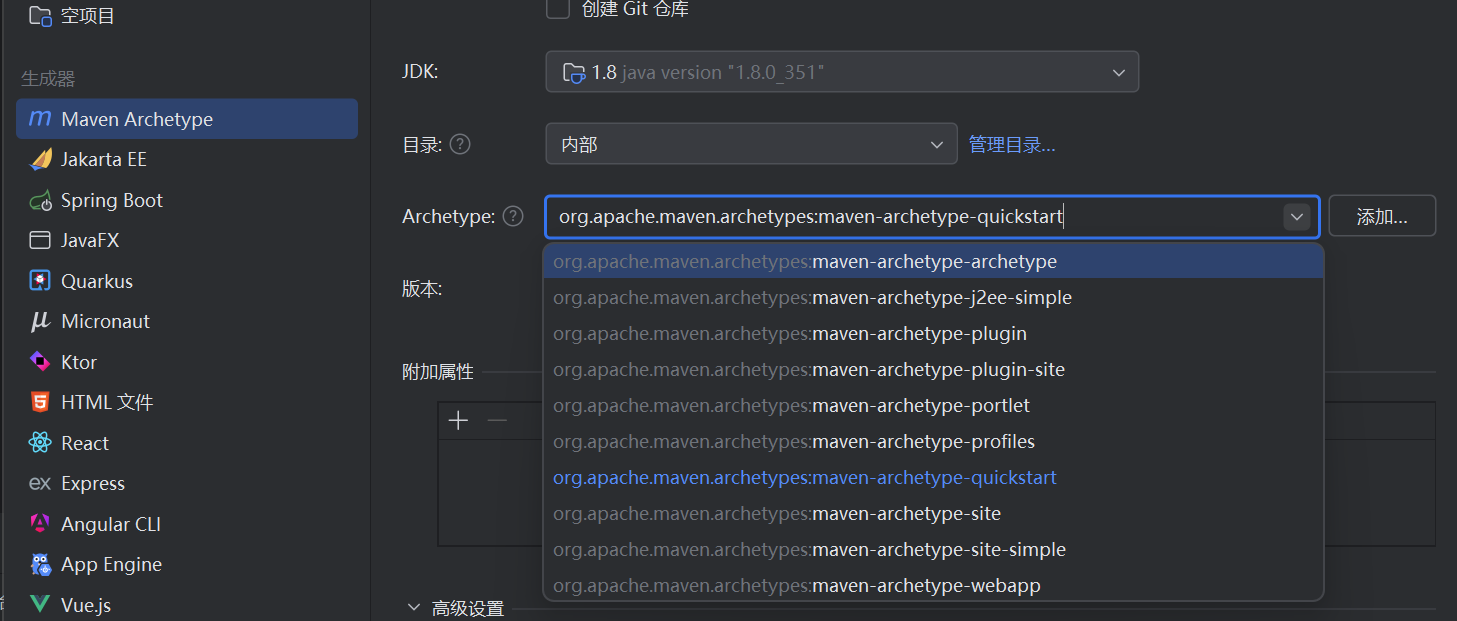Click the 管理目录... link
Viewport: 1457px width, 621px height.
[1012, 143]
